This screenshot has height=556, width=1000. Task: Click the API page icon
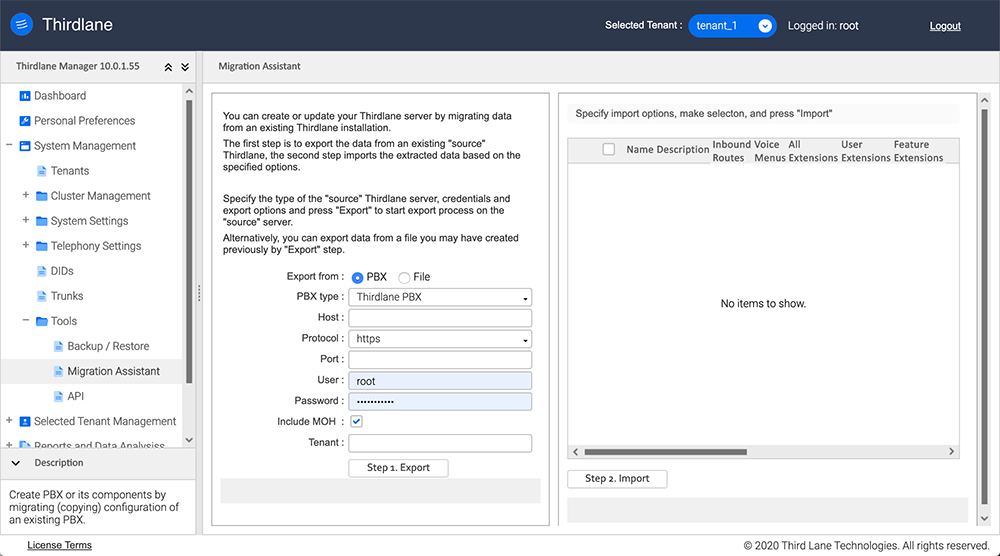(59, 396)
